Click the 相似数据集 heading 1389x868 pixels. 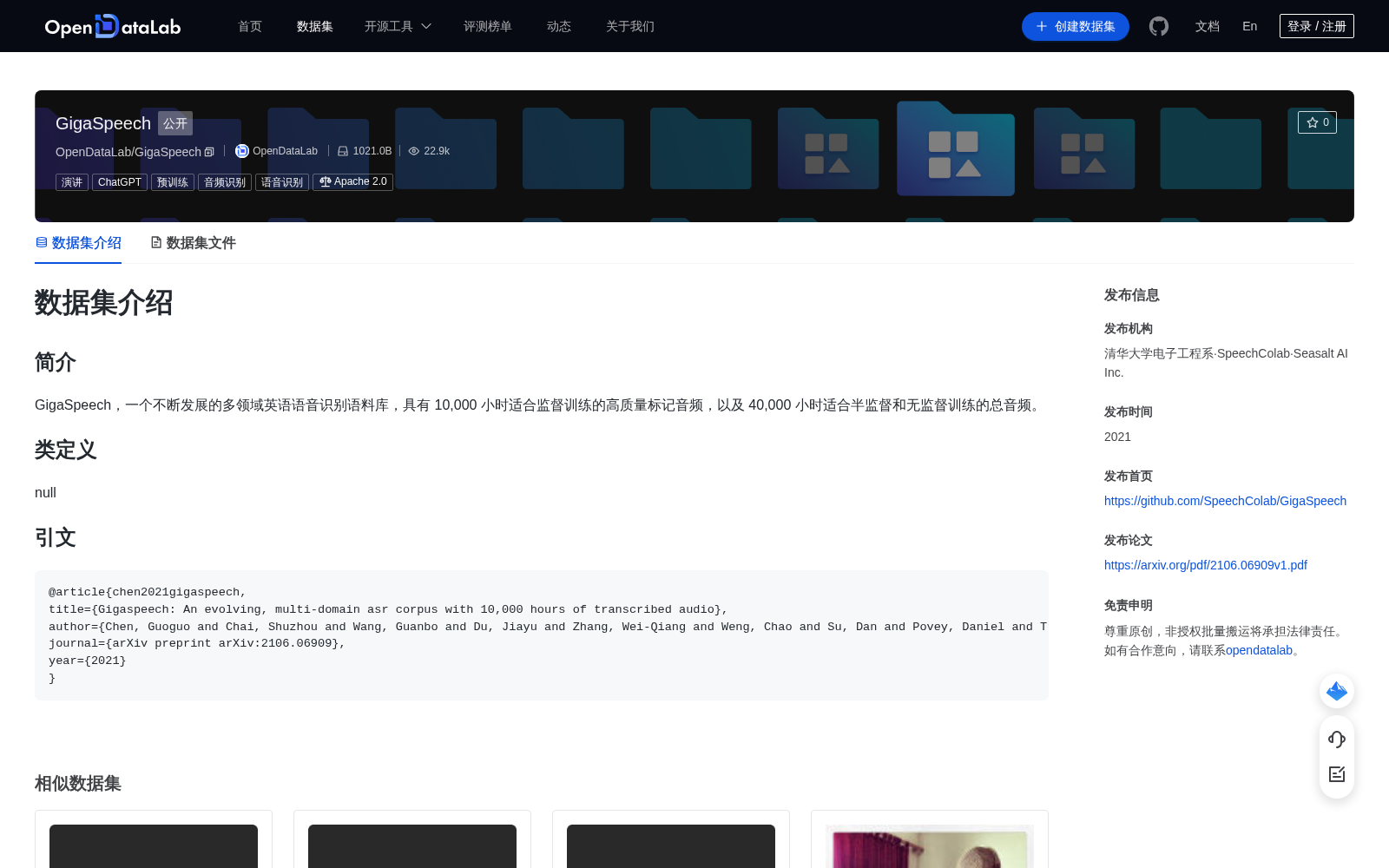click(x=78, y=783)
